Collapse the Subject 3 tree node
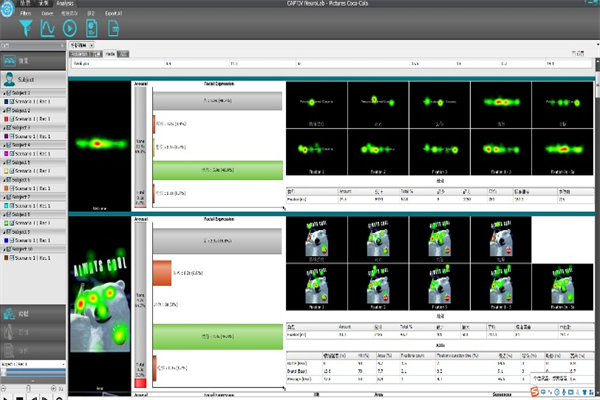 pos(4,128)
